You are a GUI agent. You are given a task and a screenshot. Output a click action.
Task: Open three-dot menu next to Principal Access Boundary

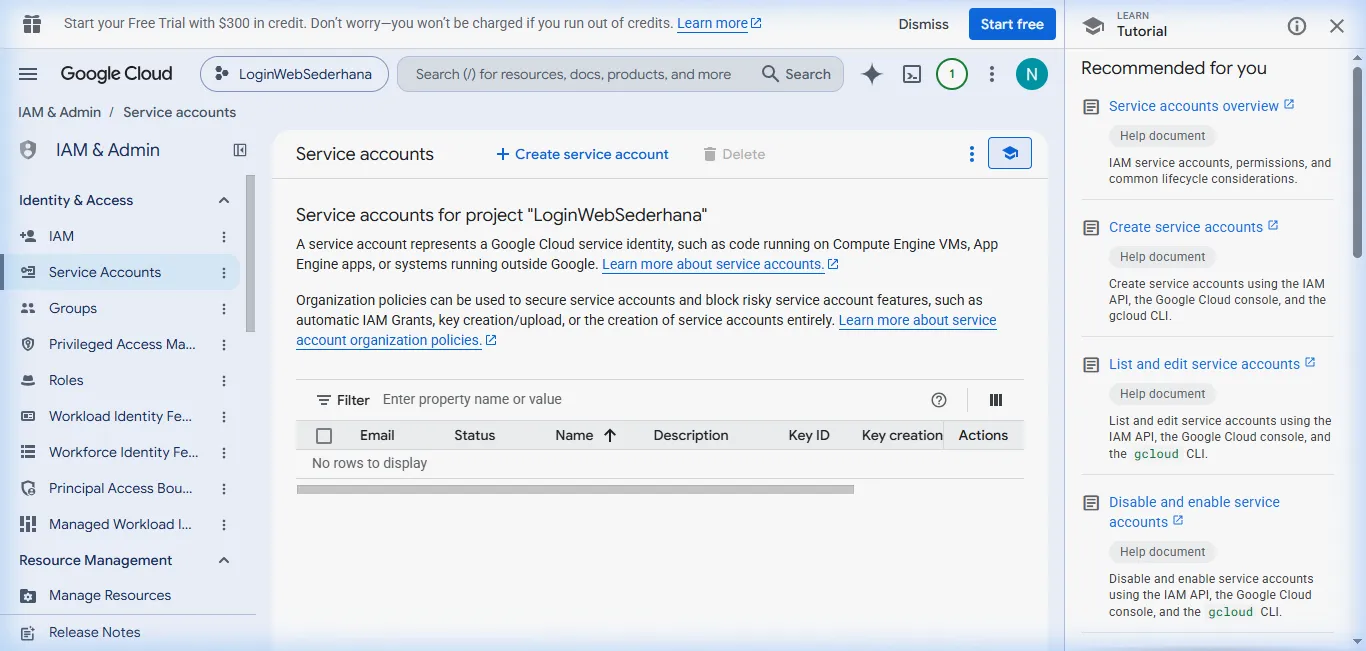[x=224, y=489]
